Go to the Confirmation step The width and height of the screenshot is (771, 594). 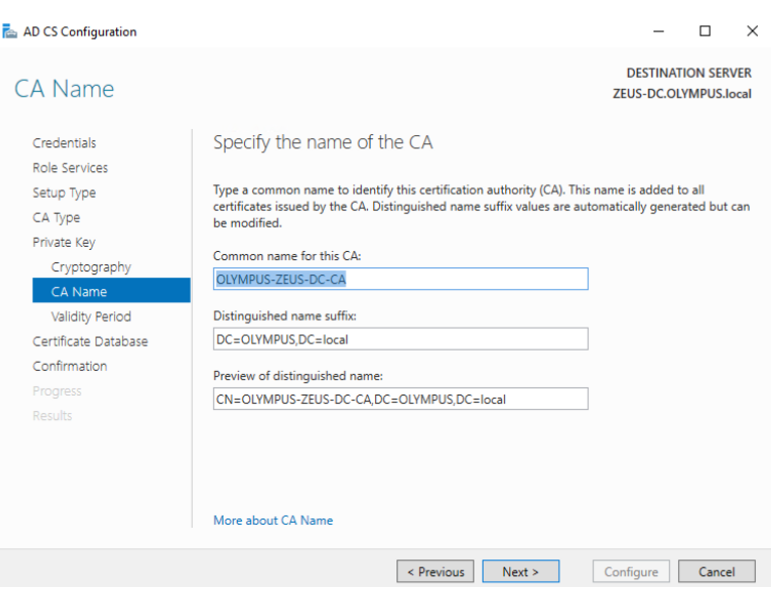coord(70,366)
